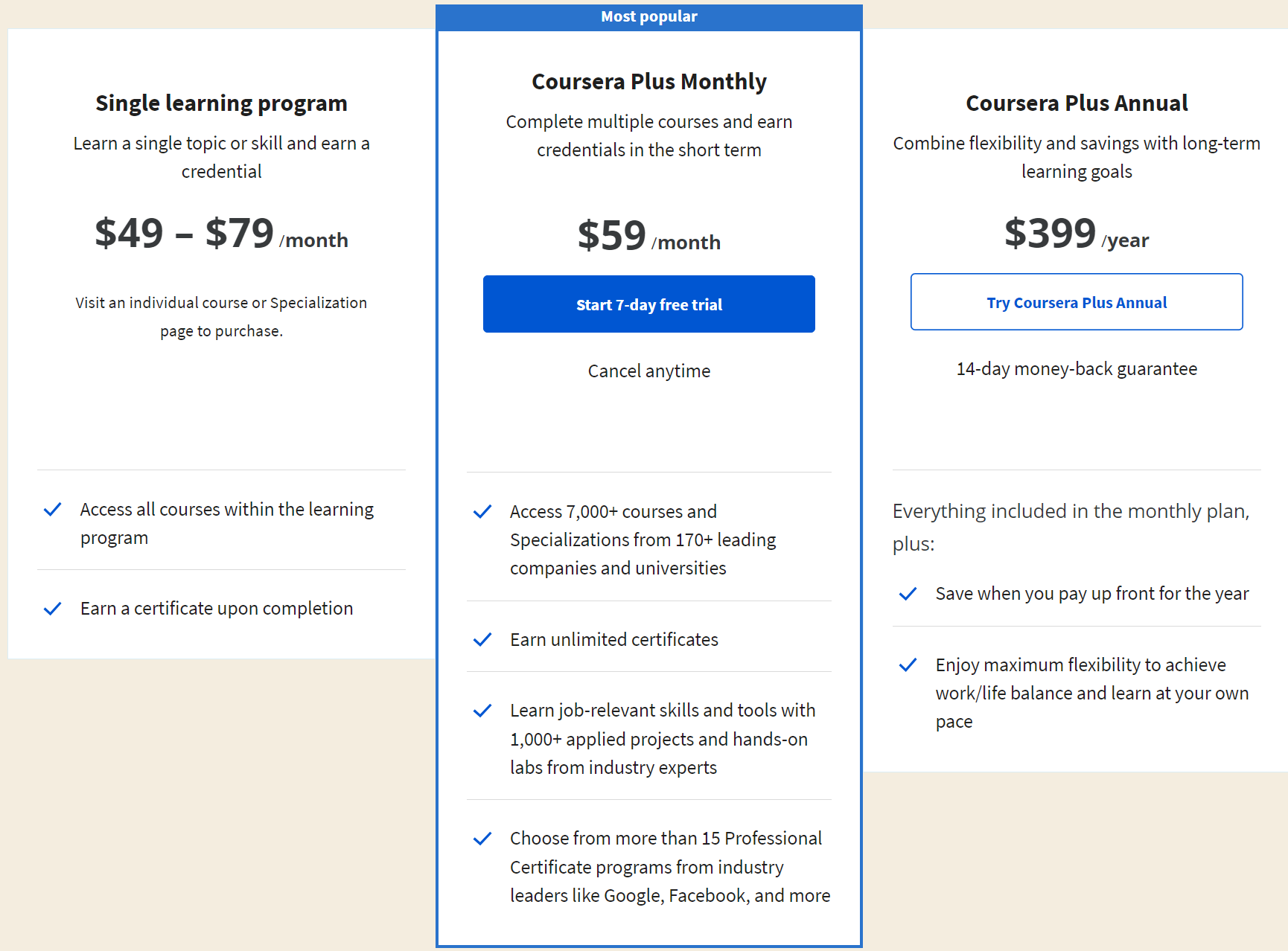Click the $59 /month price

coord(649,236)
